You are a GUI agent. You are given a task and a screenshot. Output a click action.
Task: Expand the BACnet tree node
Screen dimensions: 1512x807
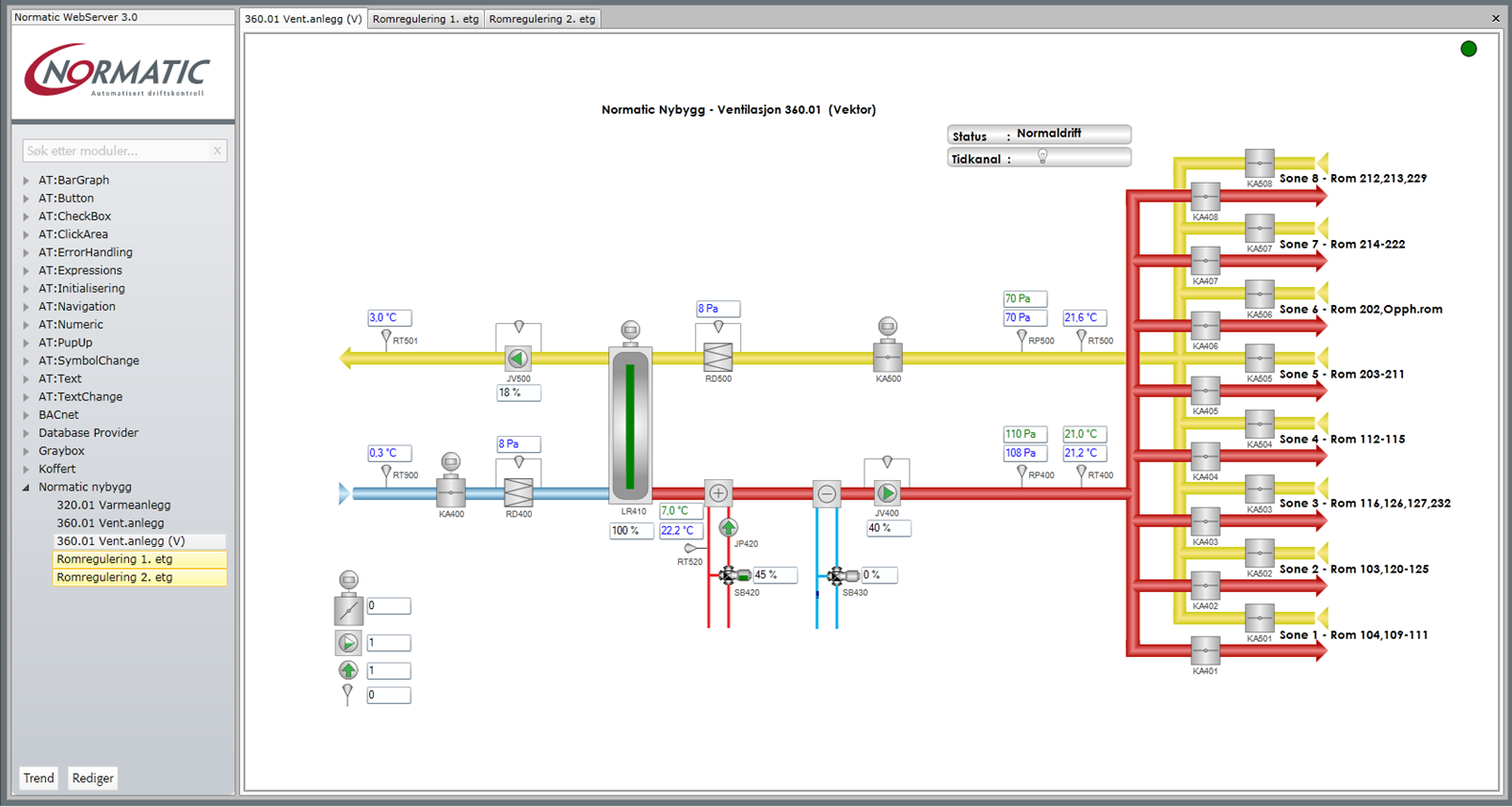[x=26, y=415]
